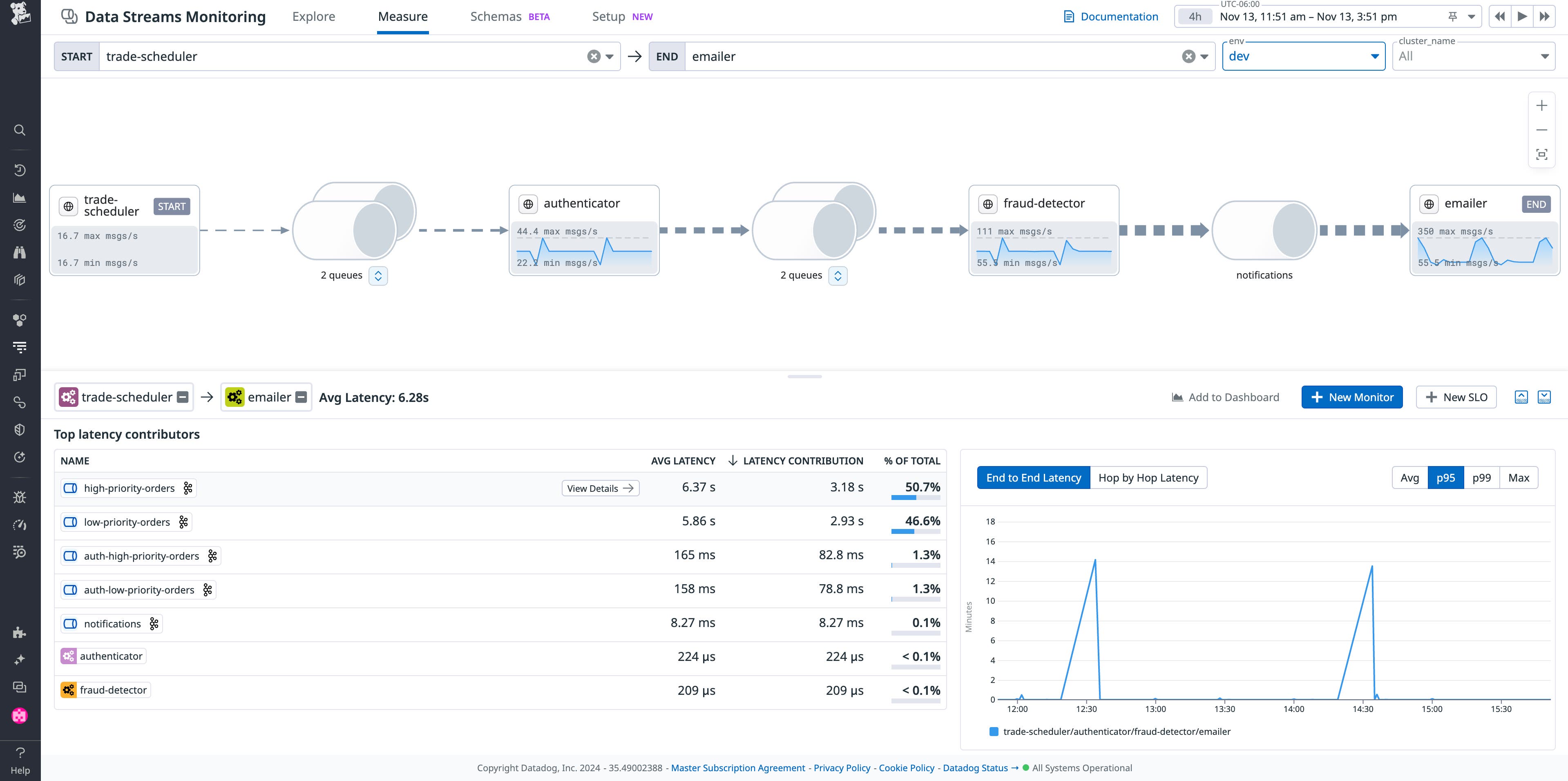Create a New Monitor
1568x781 pixels.
1352,397
